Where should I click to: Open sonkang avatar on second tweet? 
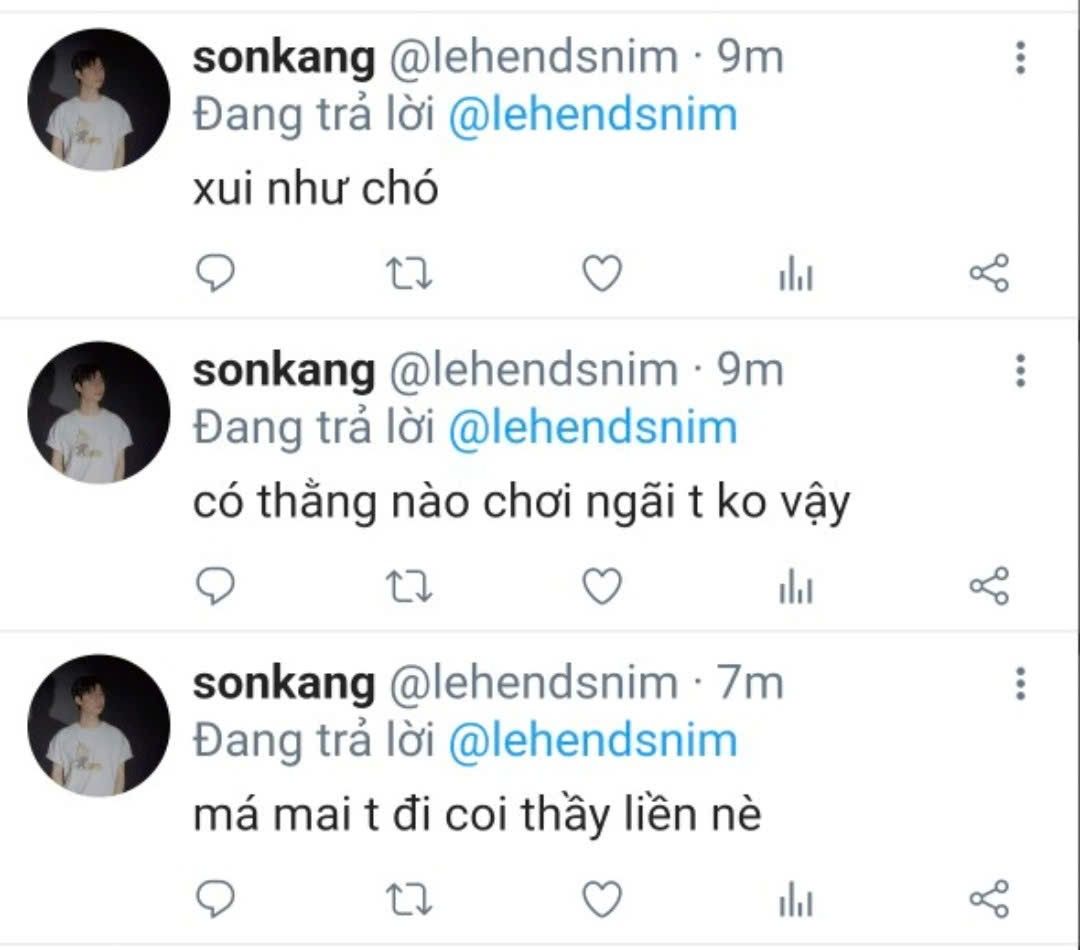coord(98,412)
